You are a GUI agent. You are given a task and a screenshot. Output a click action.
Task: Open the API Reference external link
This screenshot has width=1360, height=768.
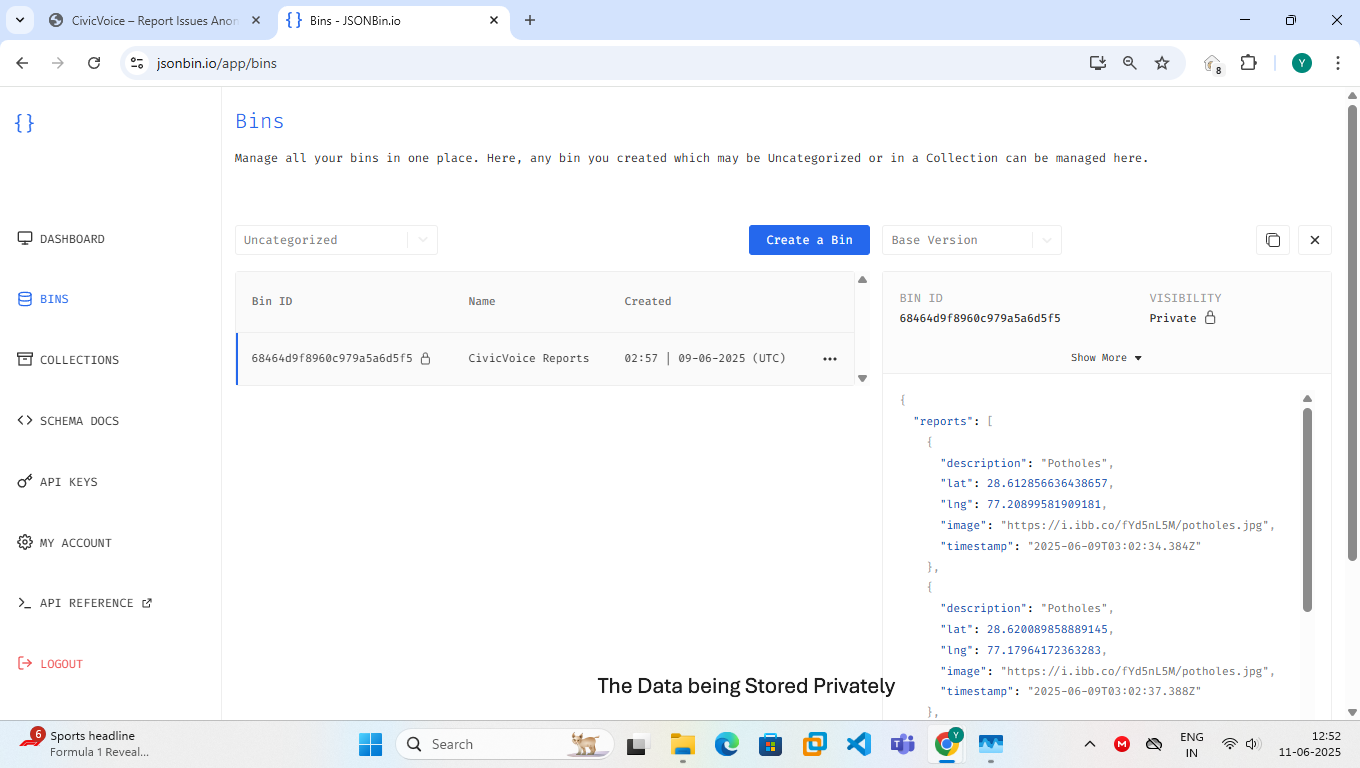[85, 603]
